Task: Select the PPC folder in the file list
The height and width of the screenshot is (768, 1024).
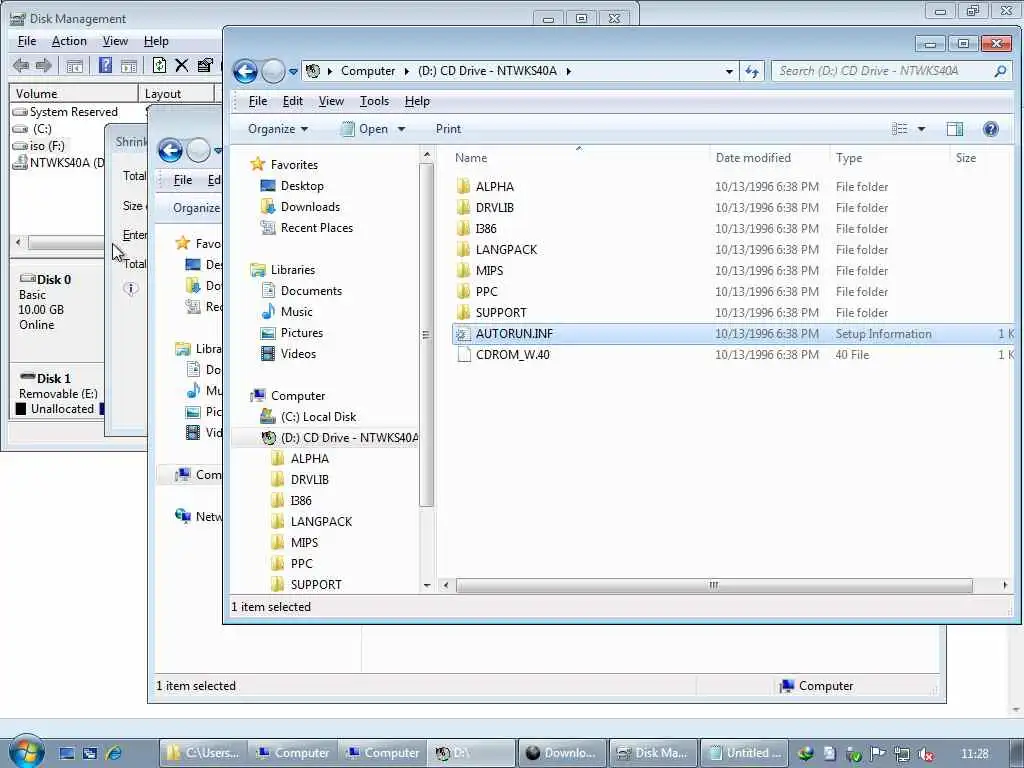Action: pyautogui.click(x=487, y=291)
